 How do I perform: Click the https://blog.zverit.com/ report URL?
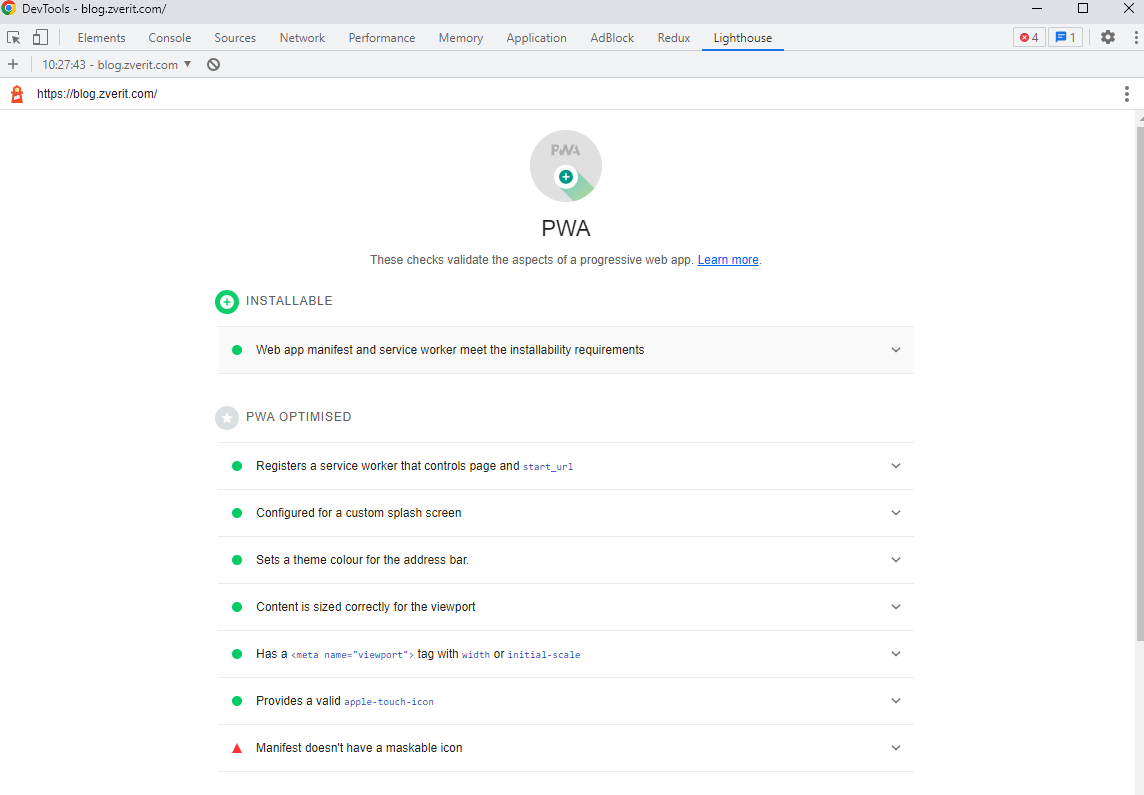[x=97, y=93]
